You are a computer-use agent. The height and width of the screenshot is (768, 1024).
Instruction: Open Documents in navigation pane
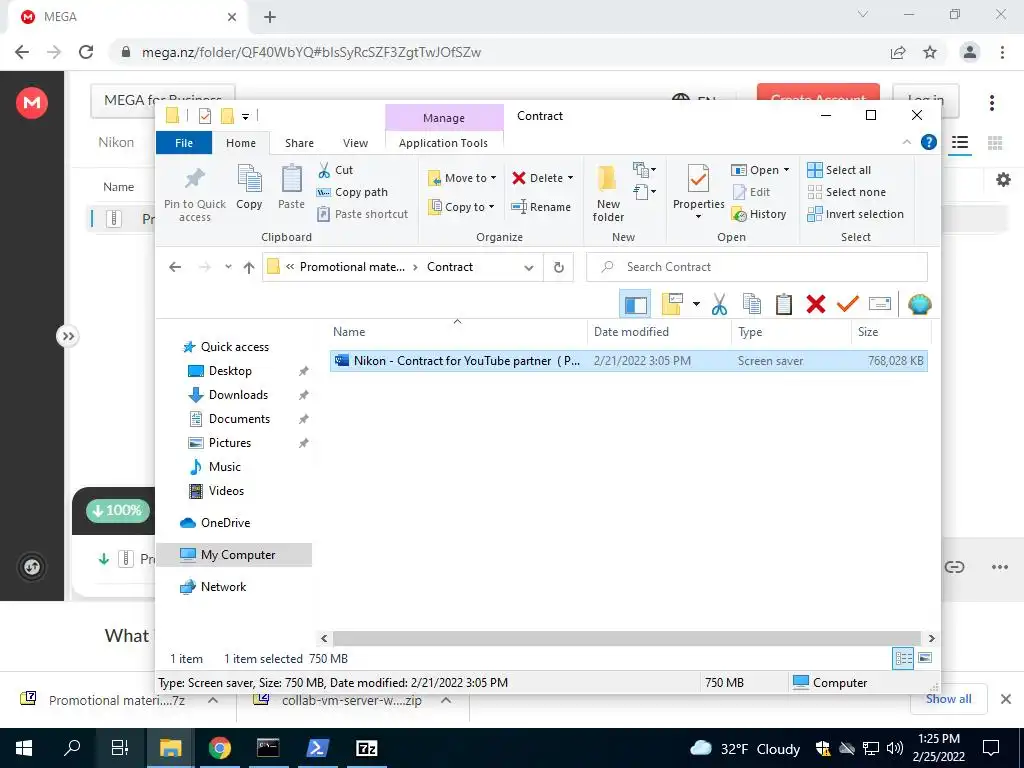(x=239, y=419)
